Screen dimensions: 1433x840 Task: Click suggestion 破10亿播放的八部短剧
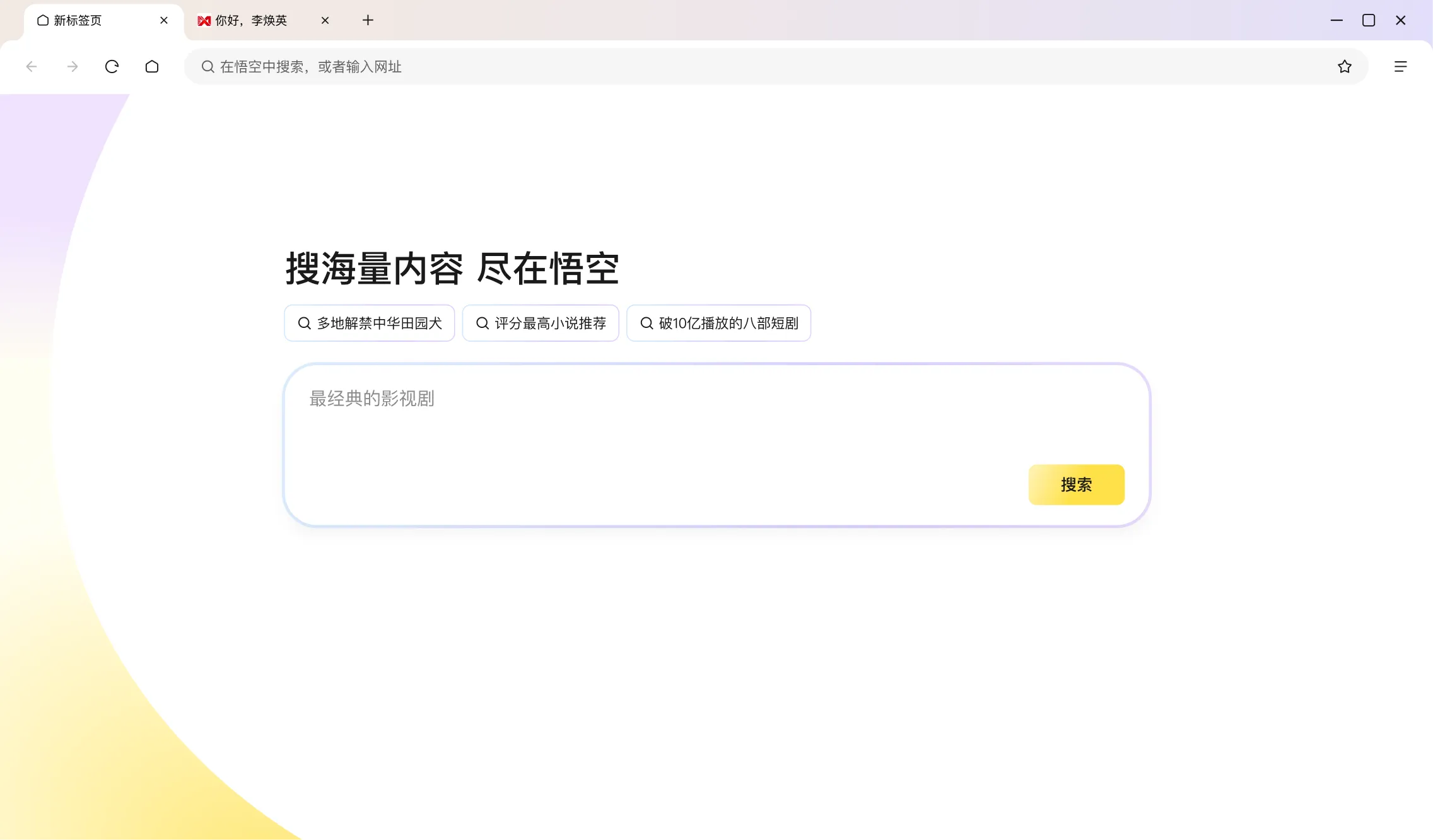[719, 323]
